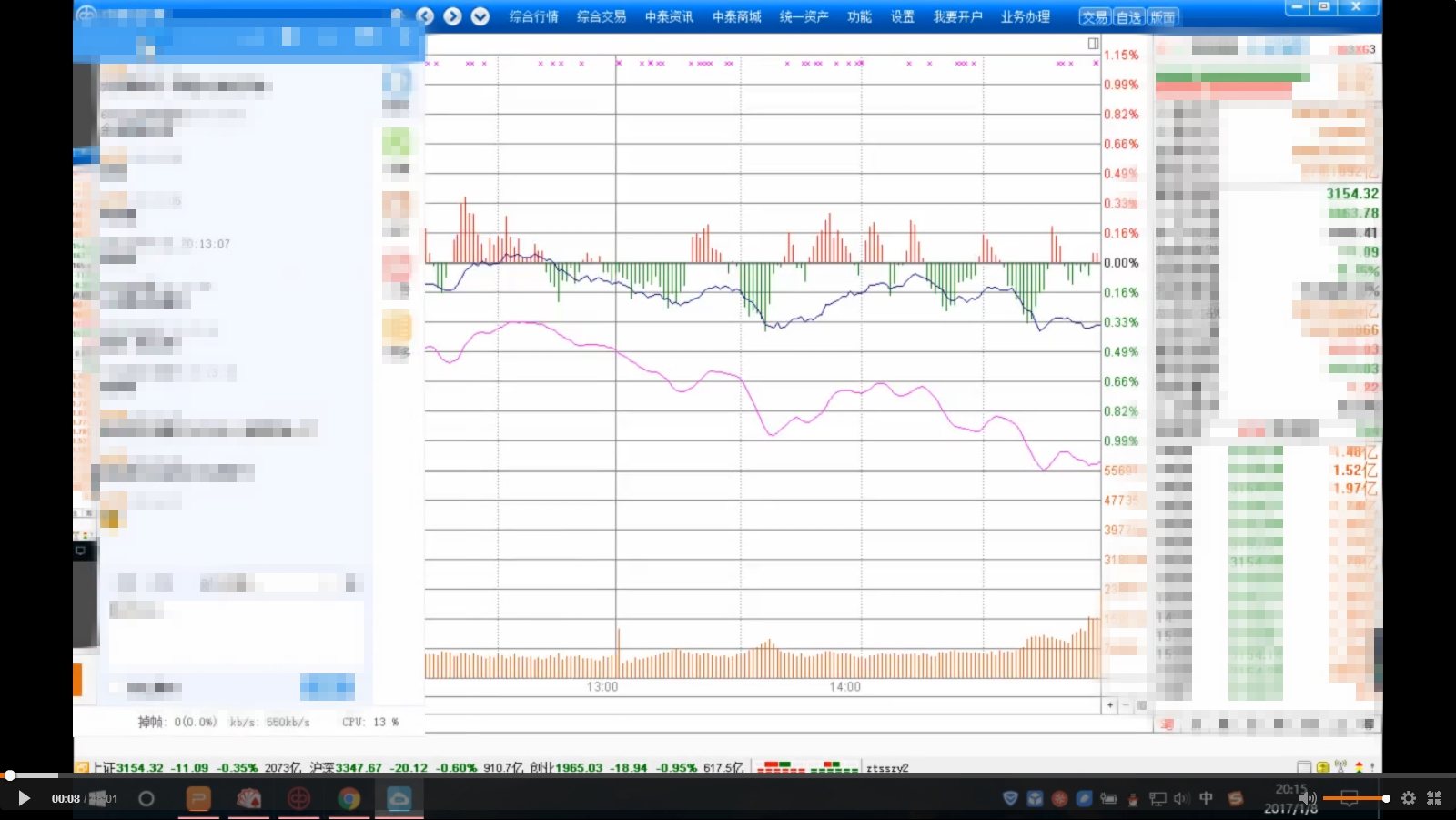
Task: Click the 交易 button in the title bar
Action: pos(1095,17)
